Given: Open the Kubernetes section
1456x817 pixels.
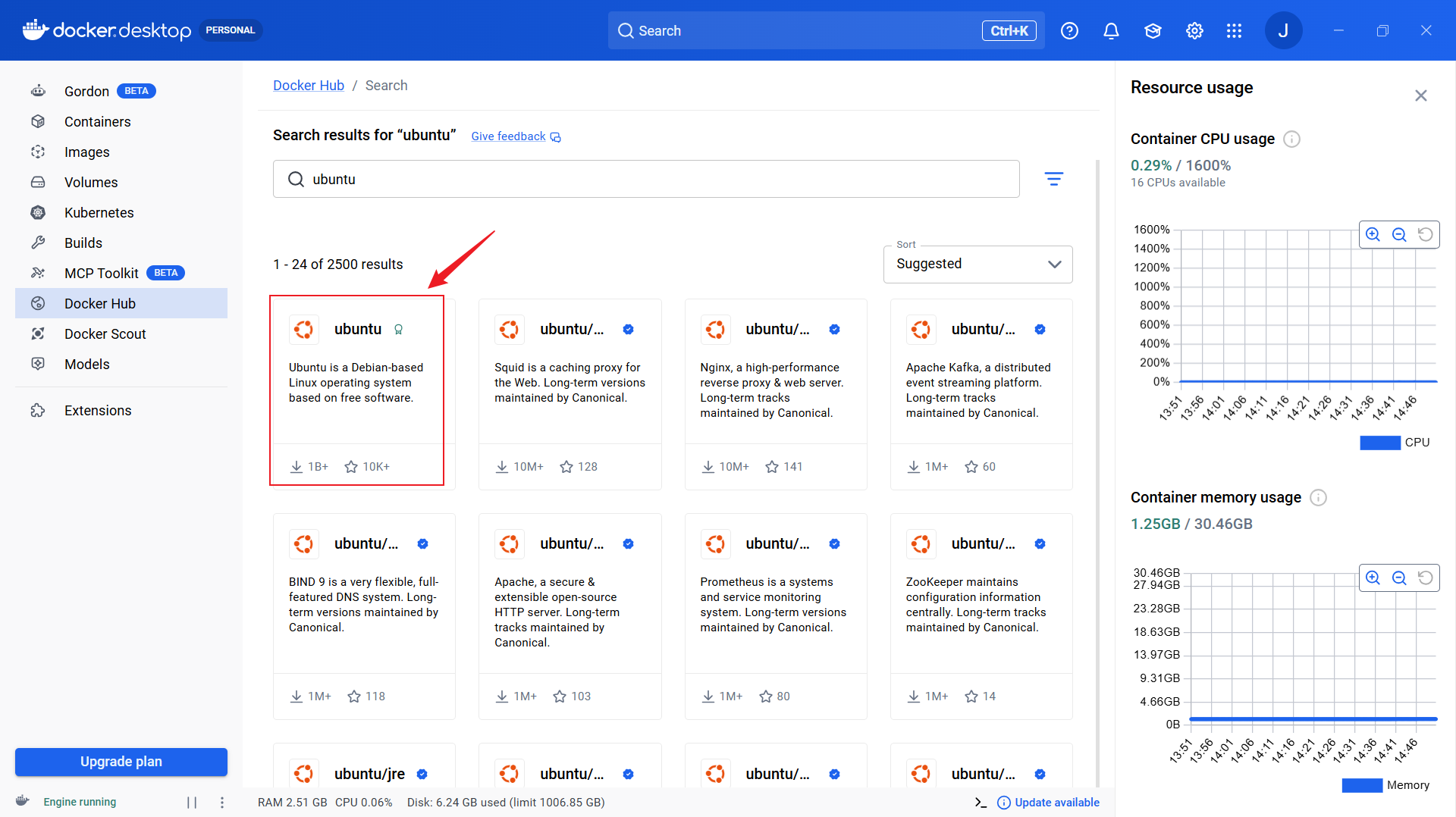Looking at the screenshot, I should click(121, 212).
